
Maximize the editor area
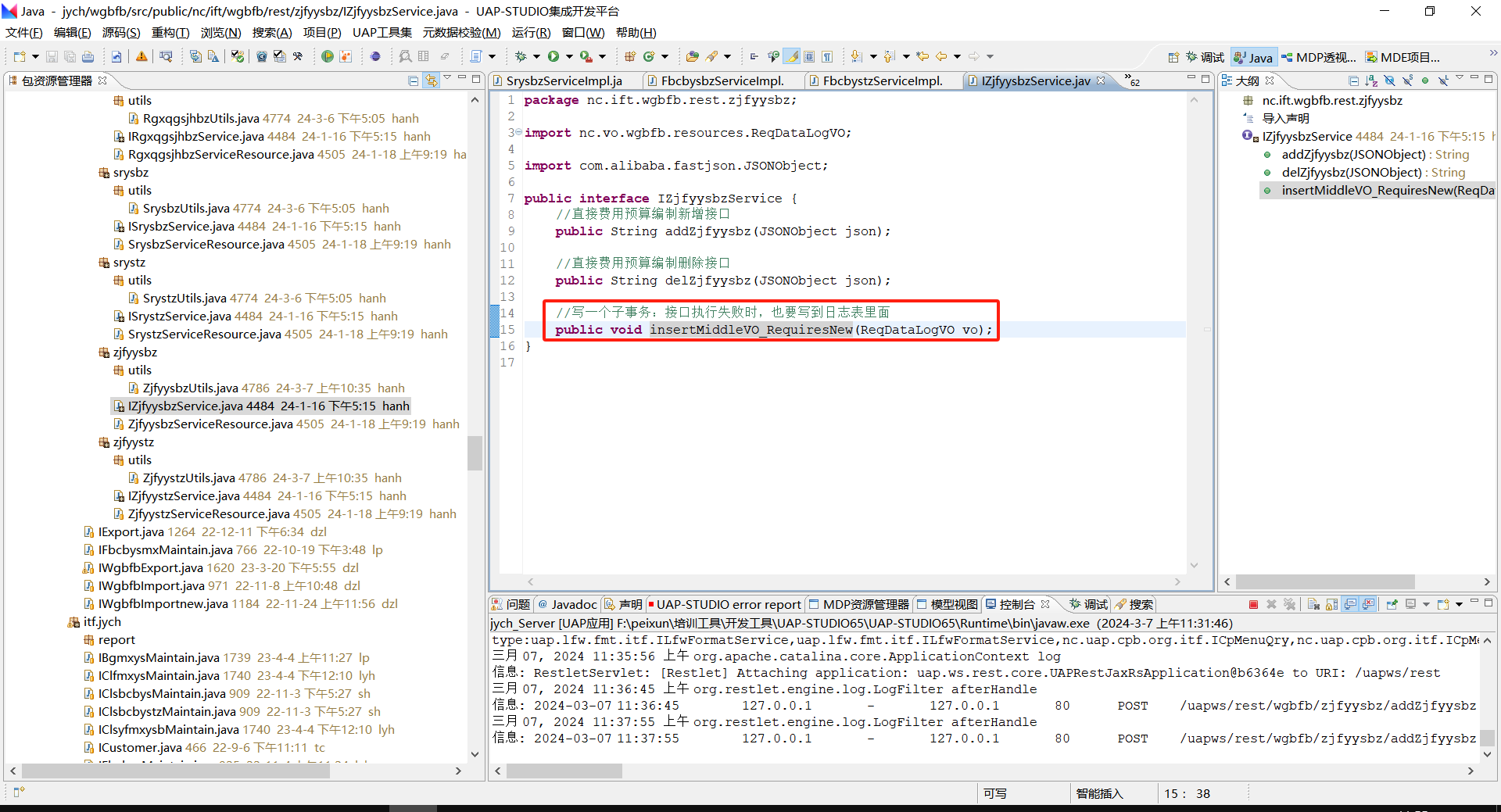coord(1205,79)
